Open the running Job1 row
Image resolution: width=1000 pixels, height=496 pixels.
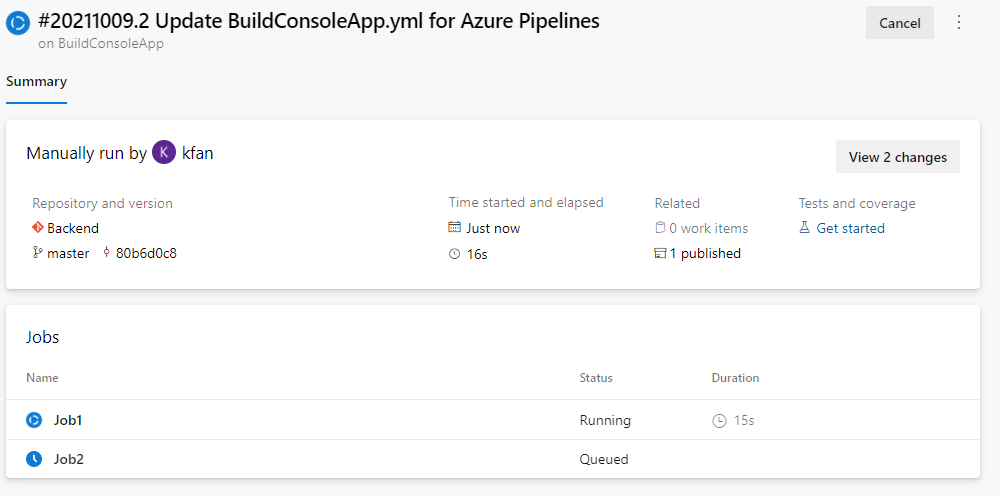coord(68,420)
